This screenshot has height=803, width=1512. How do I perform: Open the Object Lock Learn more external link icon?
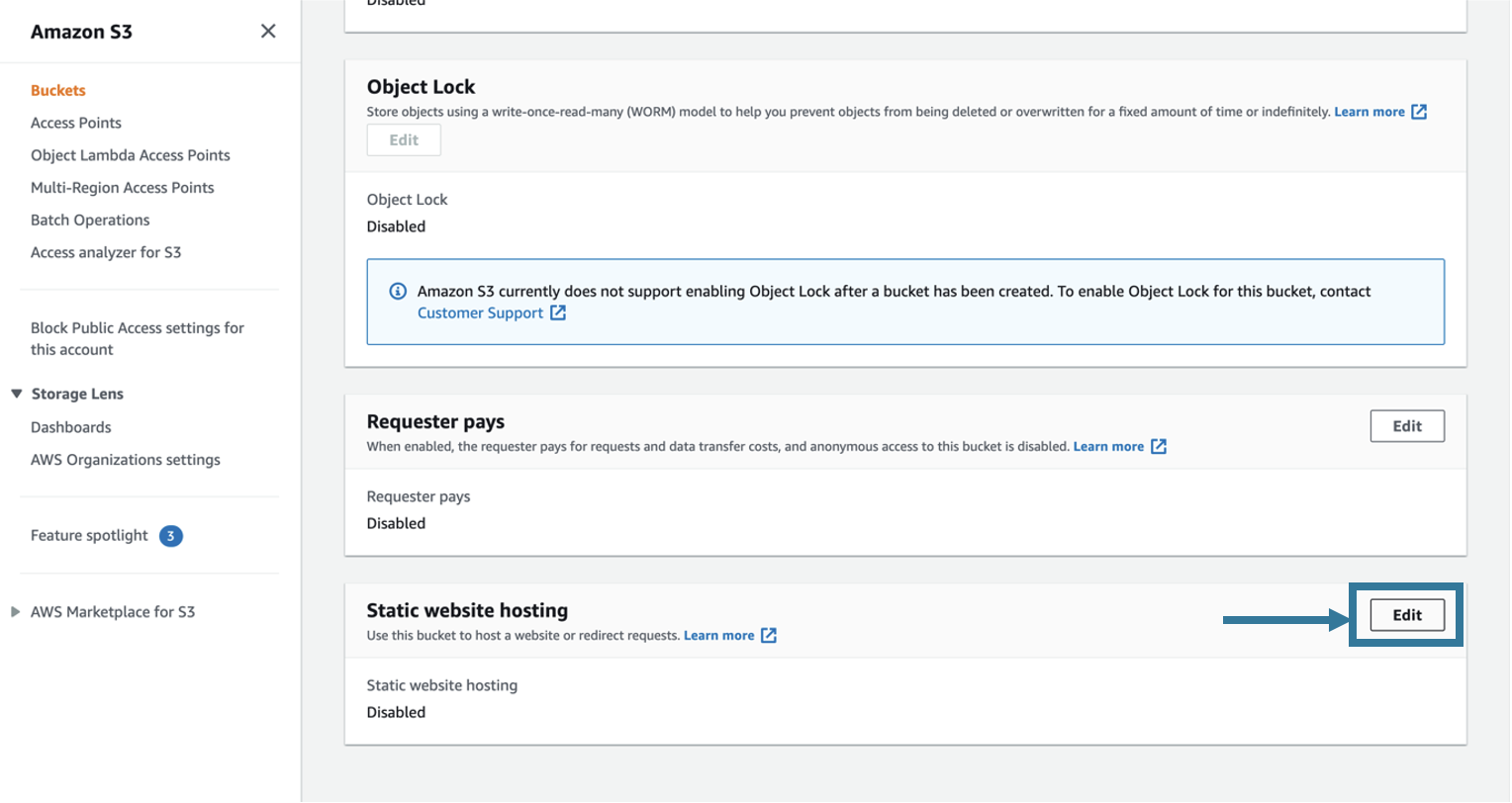click(x=1421, y=112)
